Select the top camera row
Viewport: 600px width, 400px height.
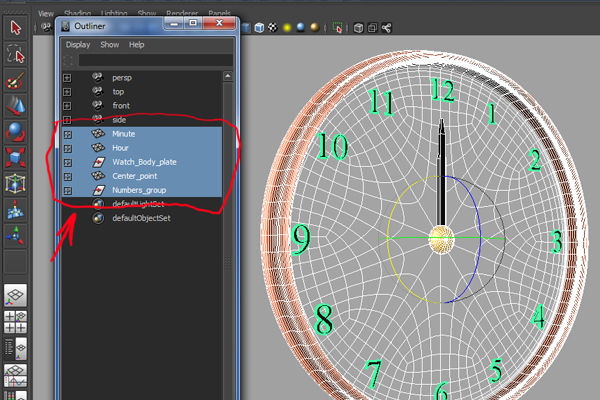click(142, 92)
